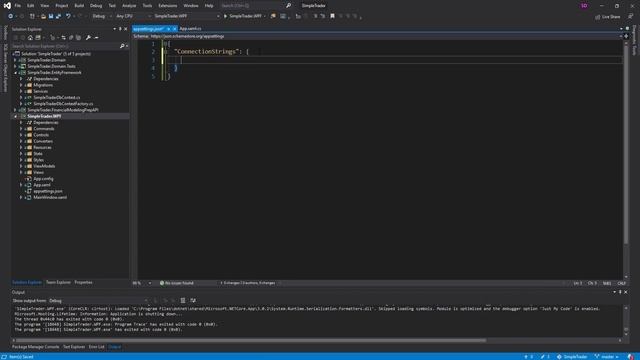Click the Undo arrow in the toolbar
This screenshot has width=640, height=360.
[x=68, y=16]
